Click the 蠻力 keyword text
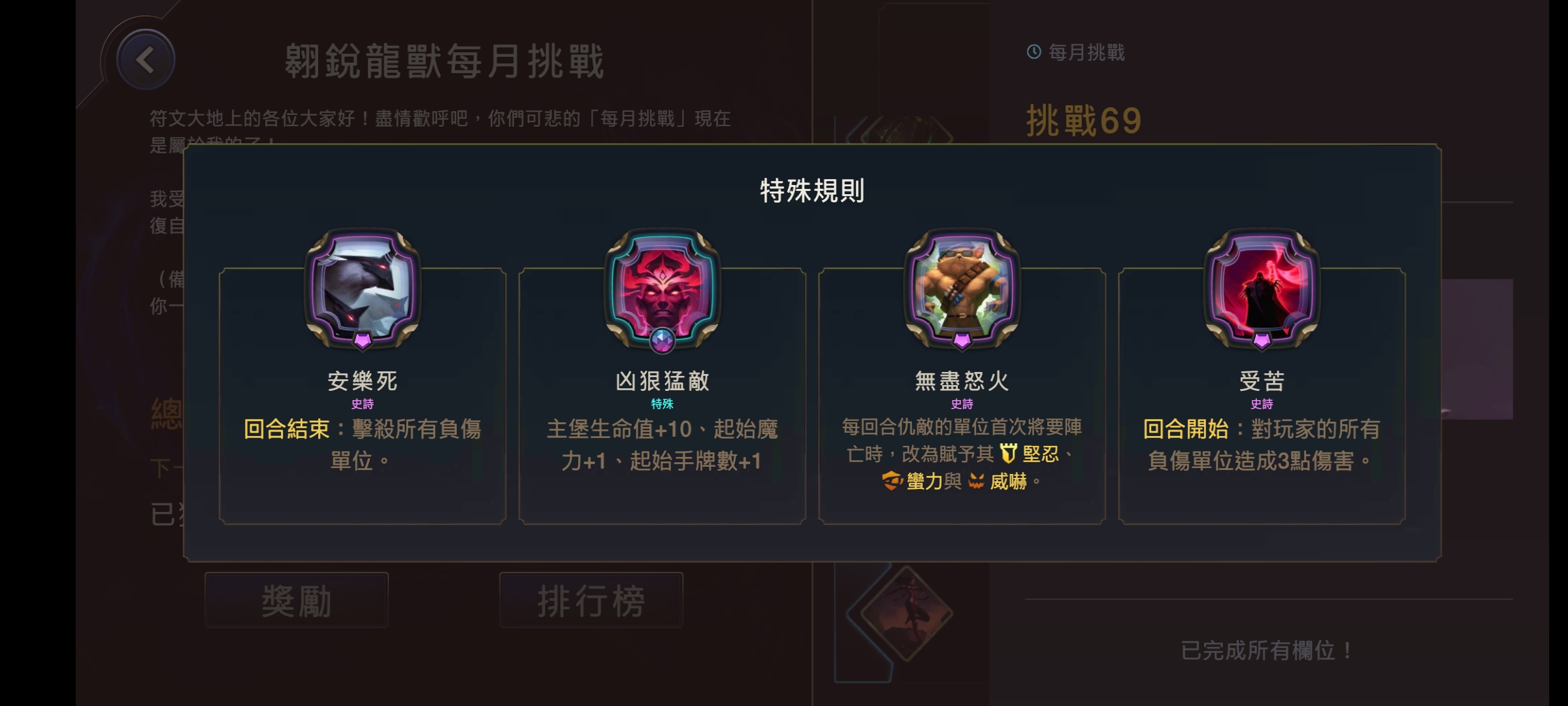The image size is (1568, 706). pos(924,482)
